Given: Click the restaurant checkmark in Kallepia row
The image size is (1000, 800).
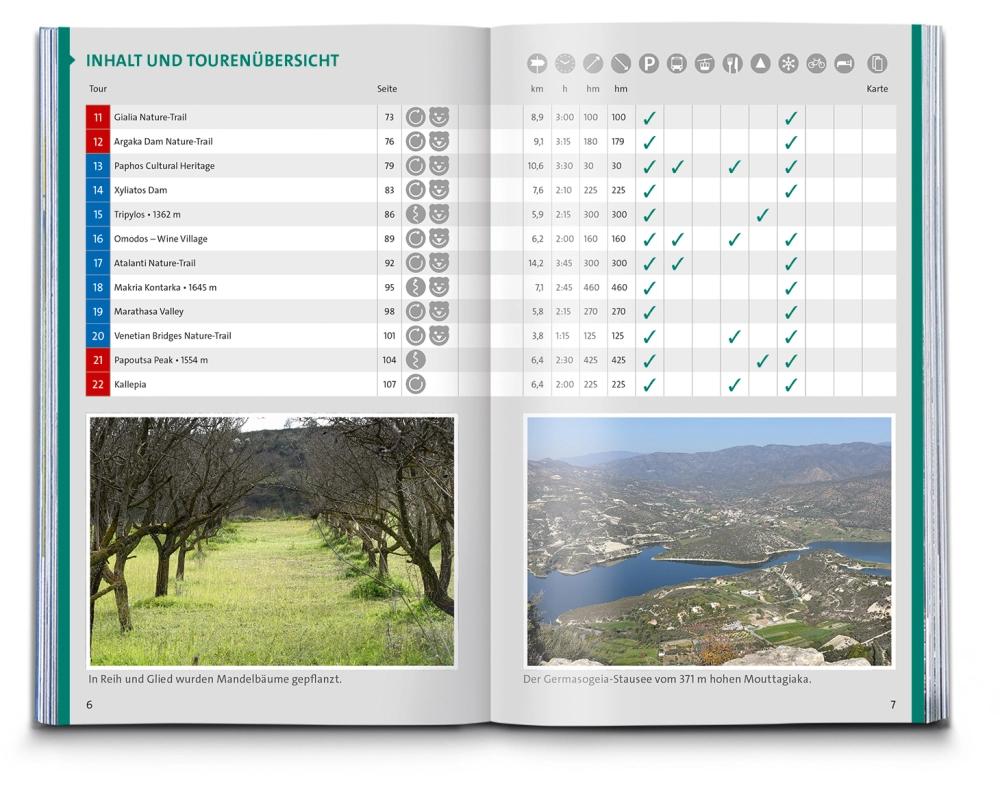Looking at the screenshot, I should [x=734, y=384].
